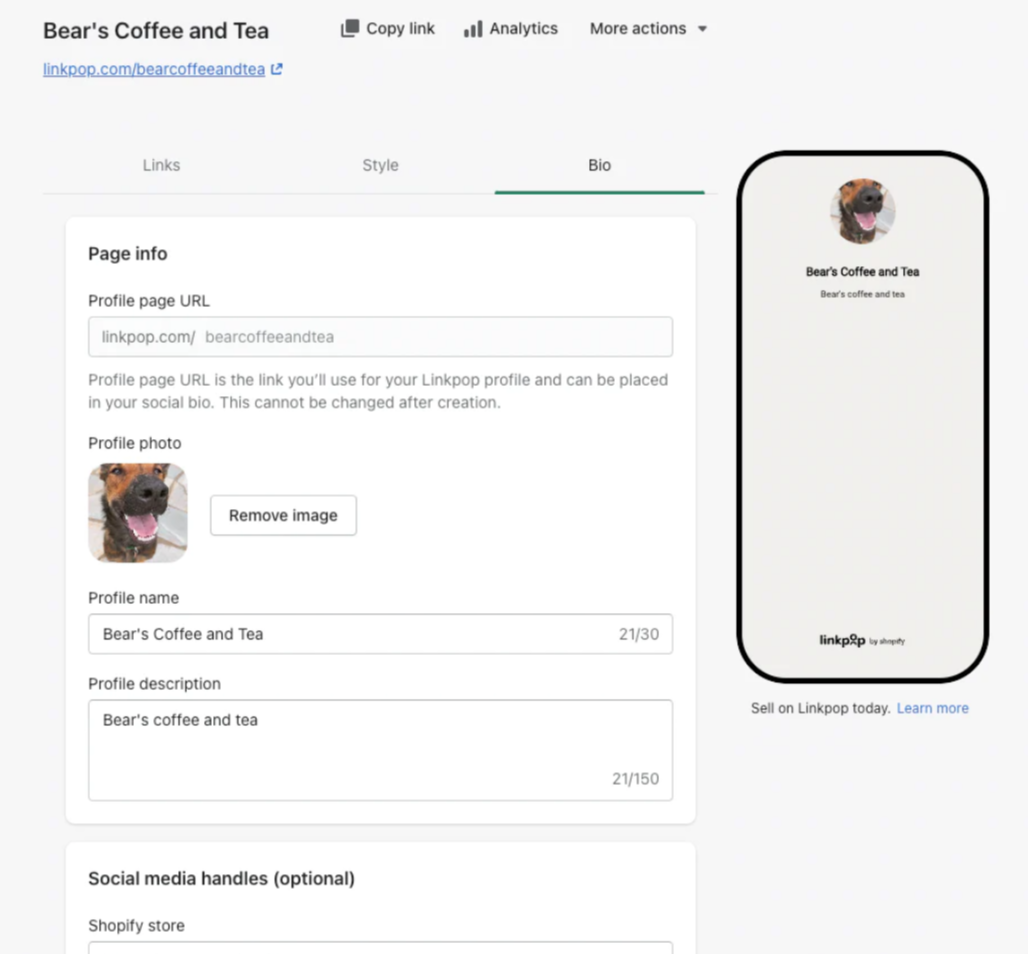The height and width of the screenshot is (954, 1028).
Task: Click the Profile description text area
Action: (380, 750)
